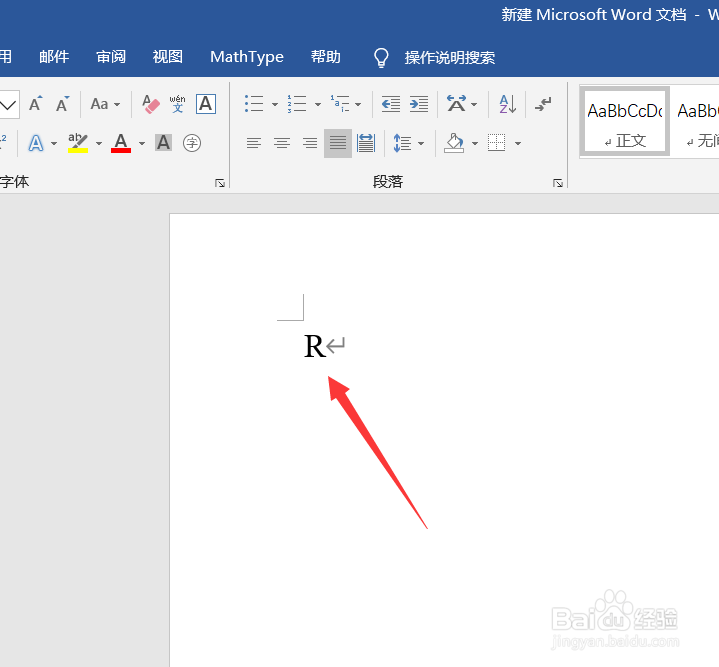The width and height of the screenshot is (719, 667).
Task: Open the partially visible 引用 tab
Action: coord(6,57)
